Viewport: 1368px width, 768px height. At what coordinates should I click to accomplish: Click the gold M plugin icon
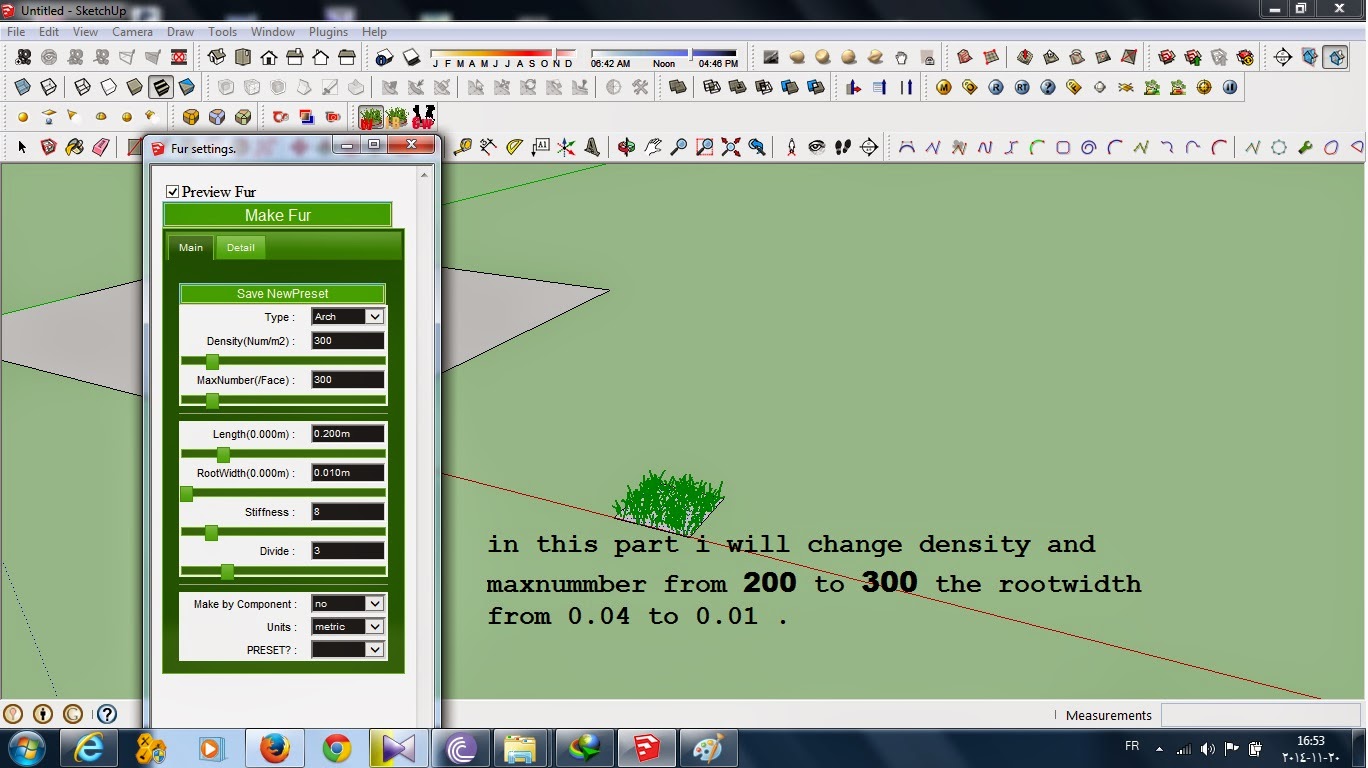coord(944,88)
